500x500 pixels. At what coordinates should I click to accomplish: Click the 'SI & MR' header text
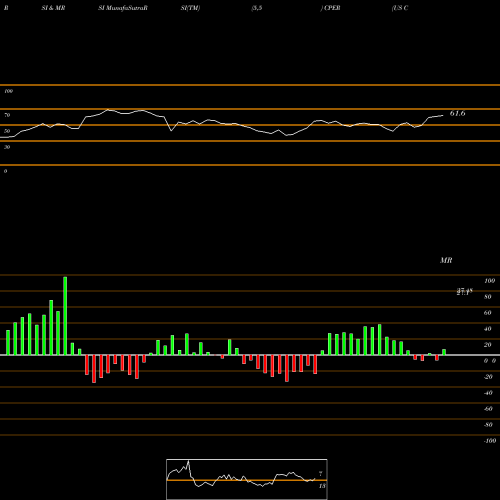click(x=53, y=8)
